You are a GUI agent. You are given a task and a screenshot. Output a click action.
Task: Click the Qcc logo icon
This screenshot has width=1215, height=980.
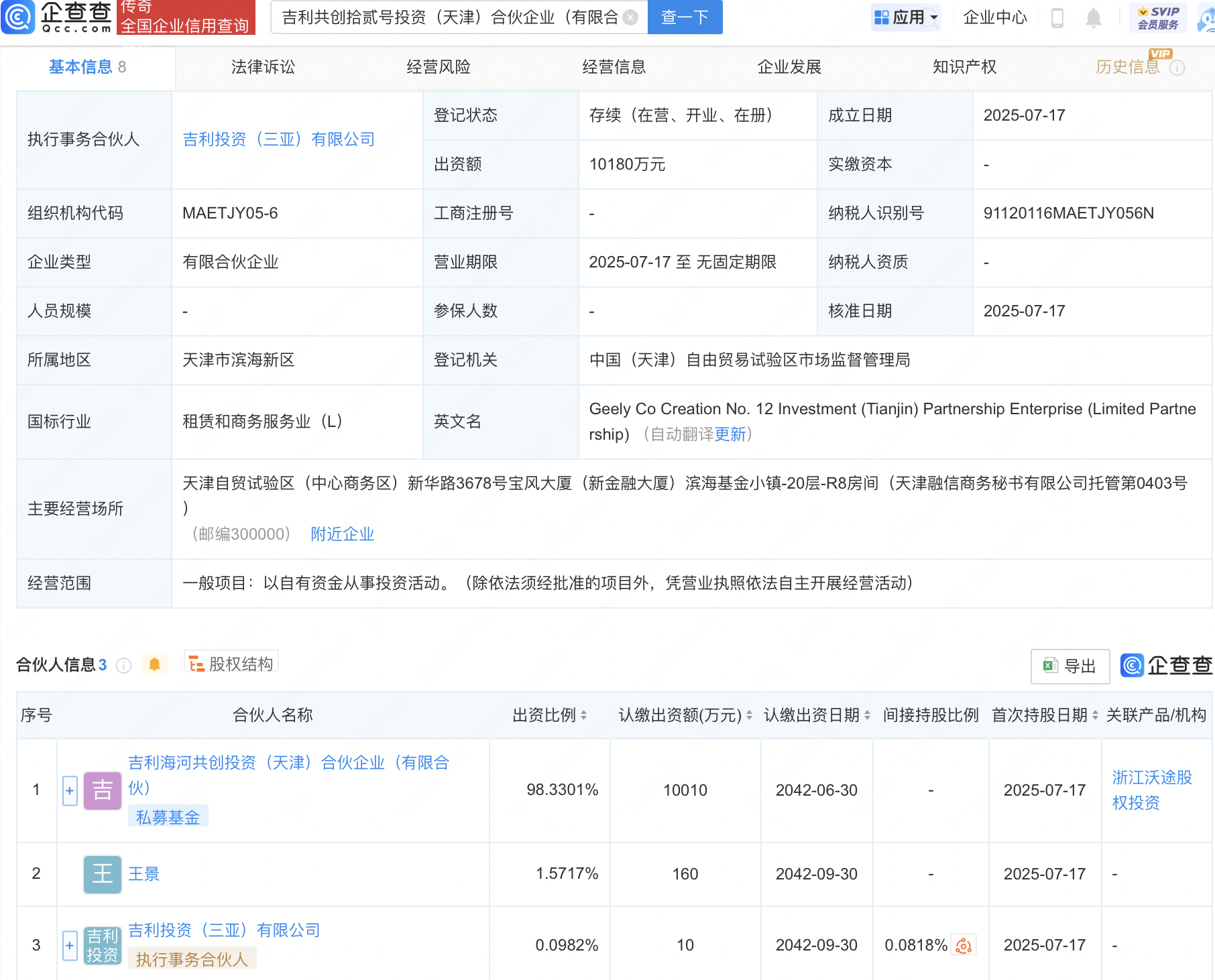pyautogui.click(x=17, y=17)
